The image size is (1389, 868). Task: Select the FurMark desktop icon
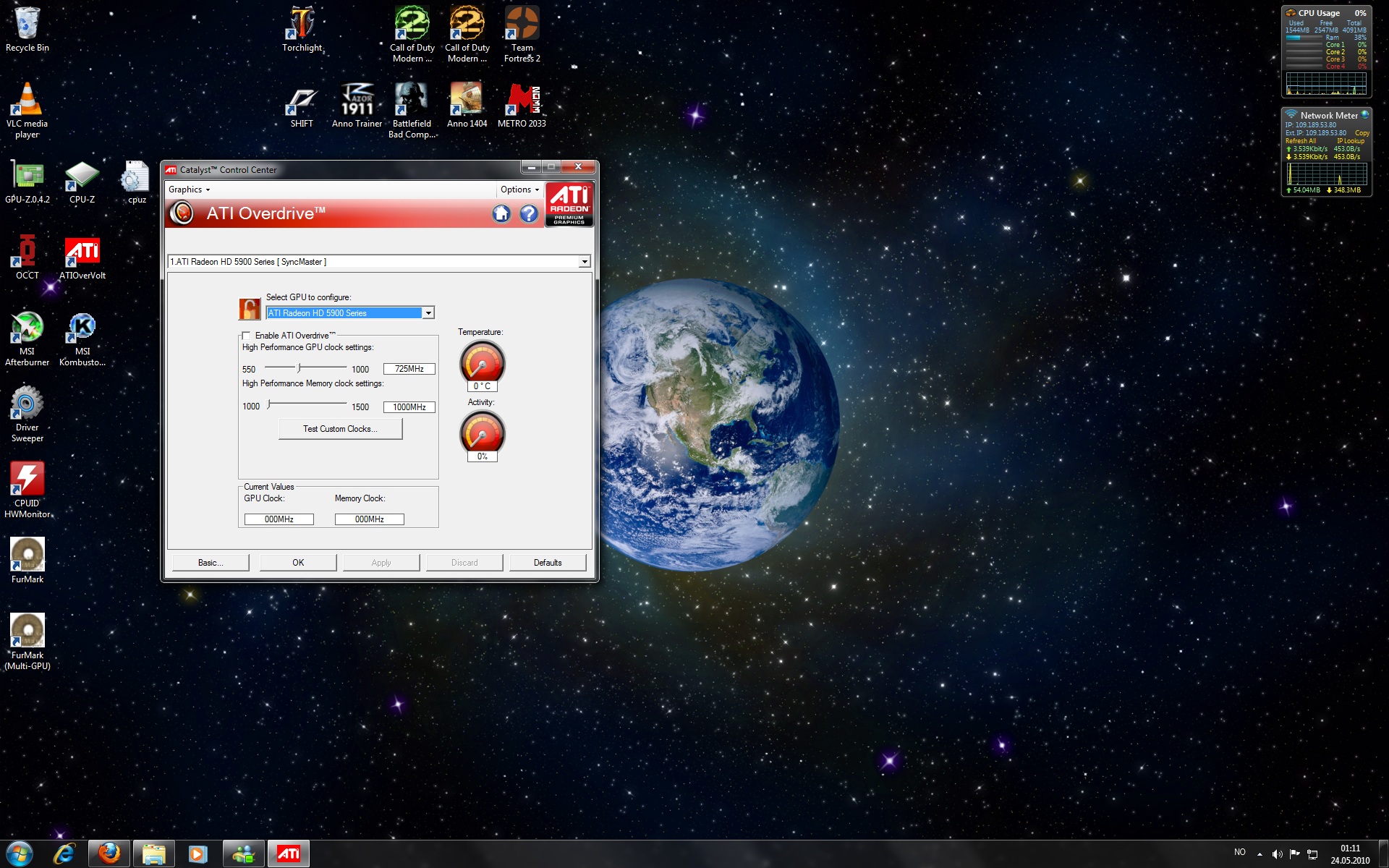(27, 560)
